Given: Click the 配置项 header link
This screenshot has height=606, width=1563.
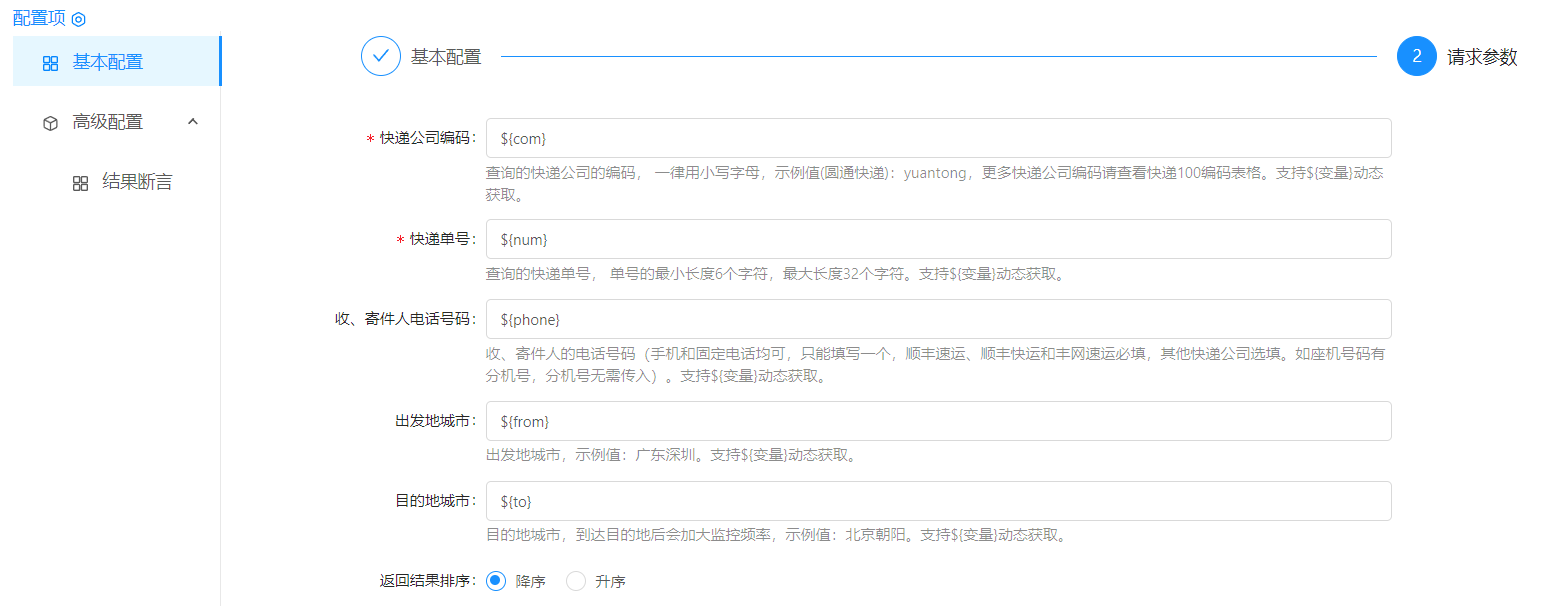Looking at the screenshot, I should (x=39, y=19).
